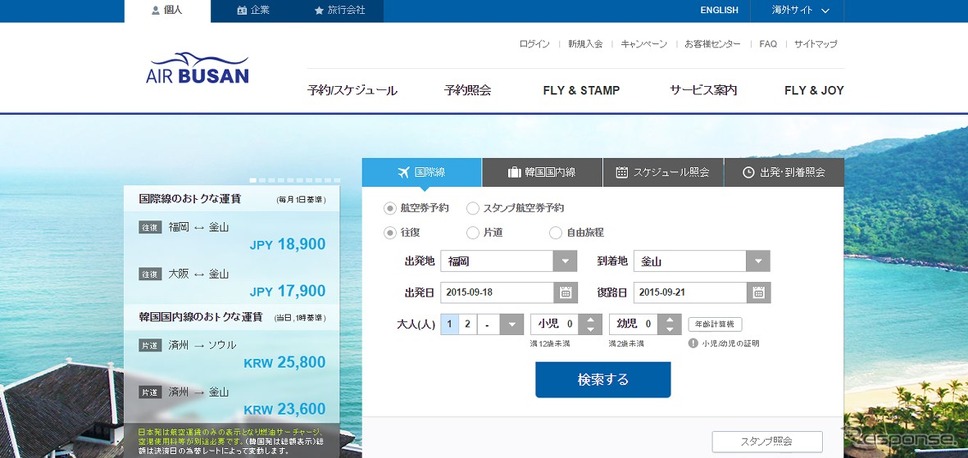Image resolution: width=968 pixels, height=458 pixels.
Task: Click the first banner slide indicator
Action: pyautogui.click(x=252, y=181)
